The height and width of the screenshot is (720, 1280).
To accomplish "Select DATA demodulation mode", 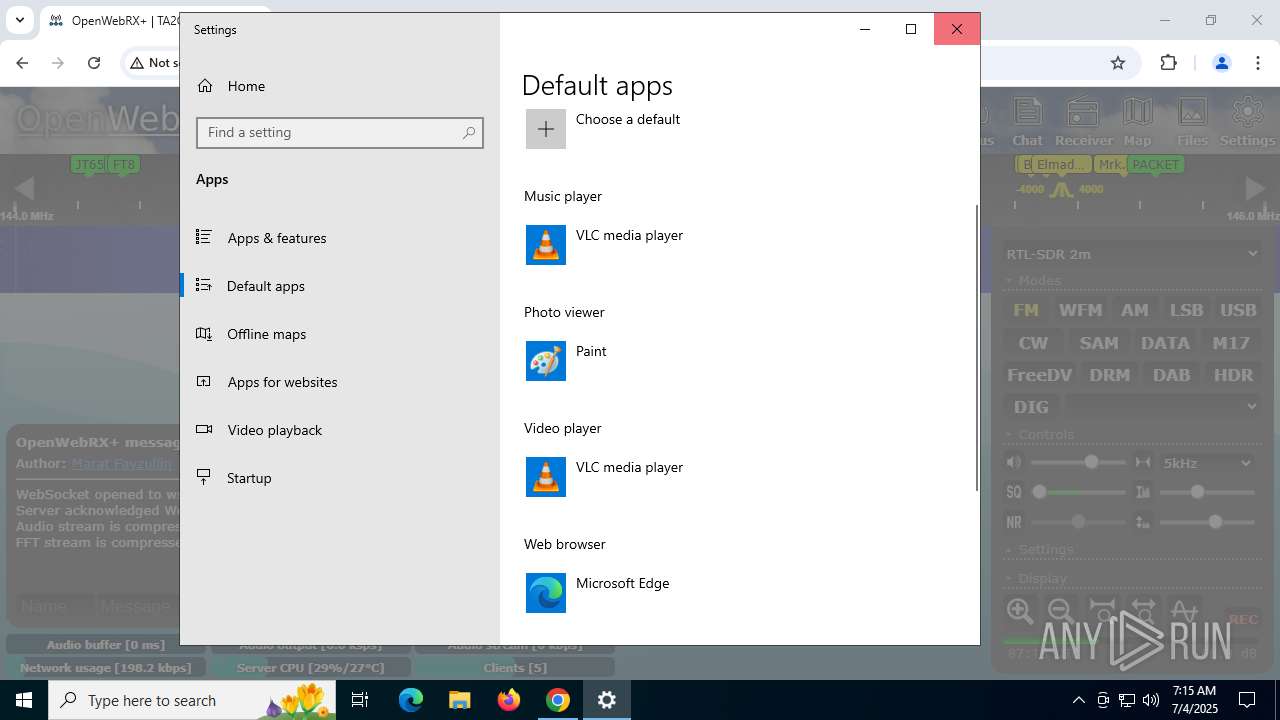I will 1165,343.
